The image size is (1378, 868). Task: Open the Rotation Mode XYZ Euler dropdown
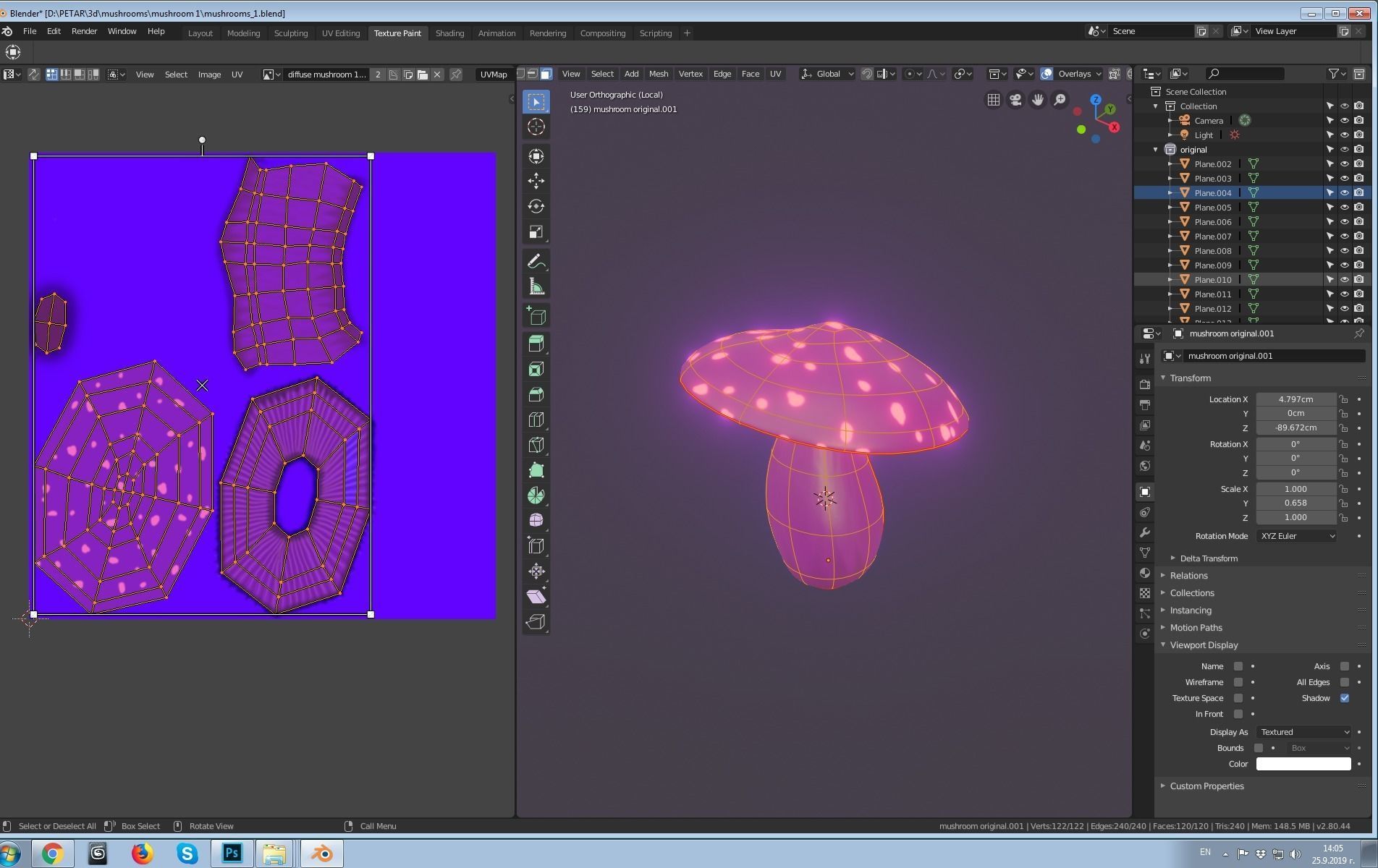[x=1296, y=536]
